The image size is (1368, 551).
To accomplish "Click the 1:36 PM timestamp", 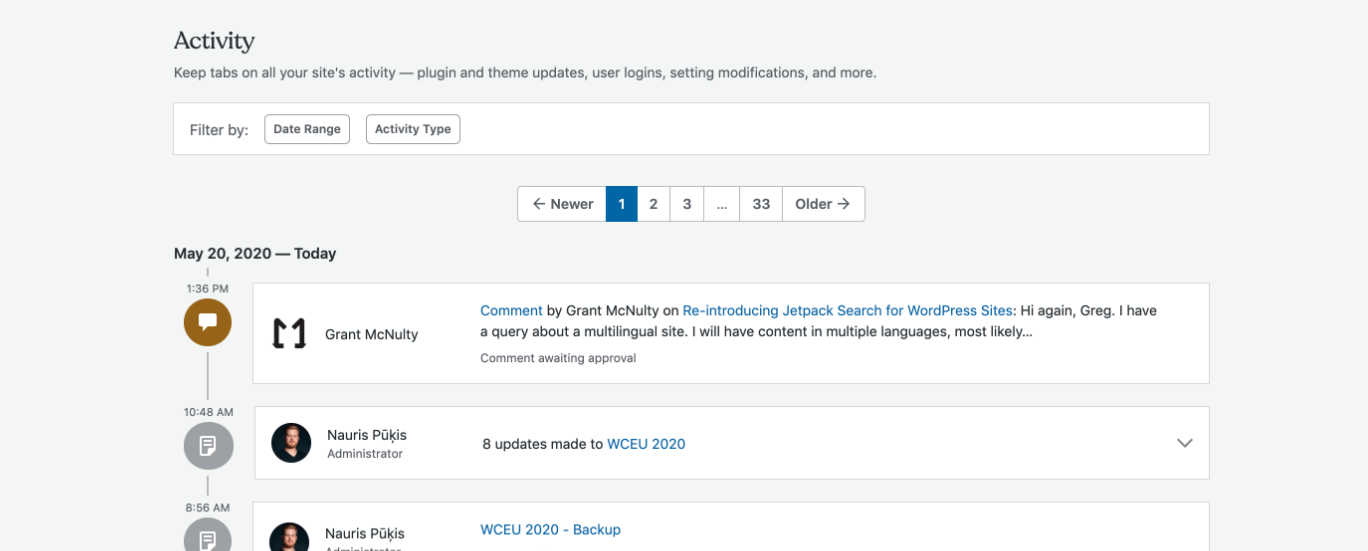I will coord(207,289).
